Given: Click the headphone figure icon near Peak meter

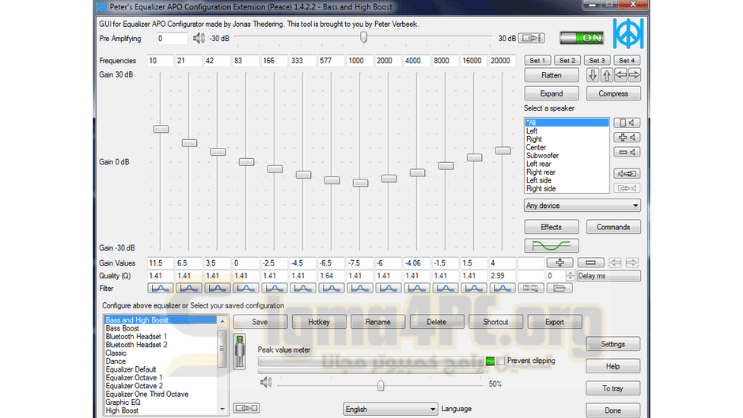Looking at the screenshot, I should click(240, 351).
